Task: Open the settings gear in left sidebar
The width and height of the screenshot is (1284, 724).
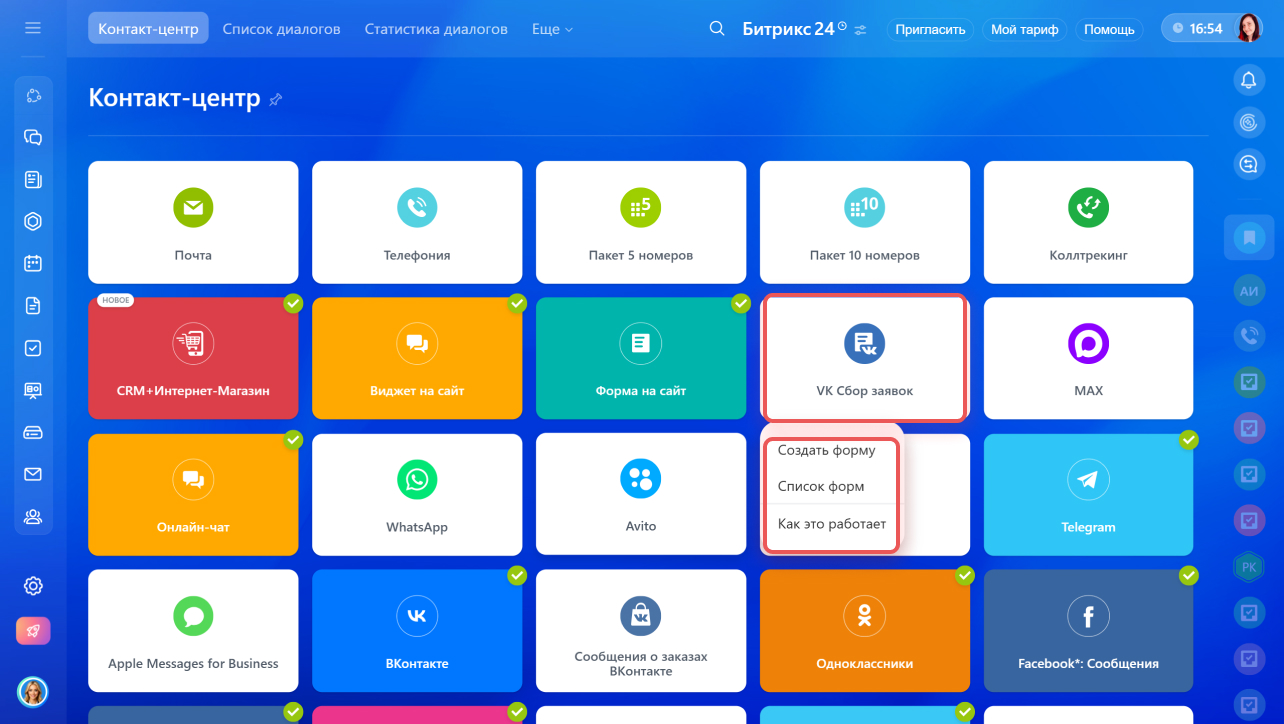Action: pyautogui.click(x=33, y=586)
